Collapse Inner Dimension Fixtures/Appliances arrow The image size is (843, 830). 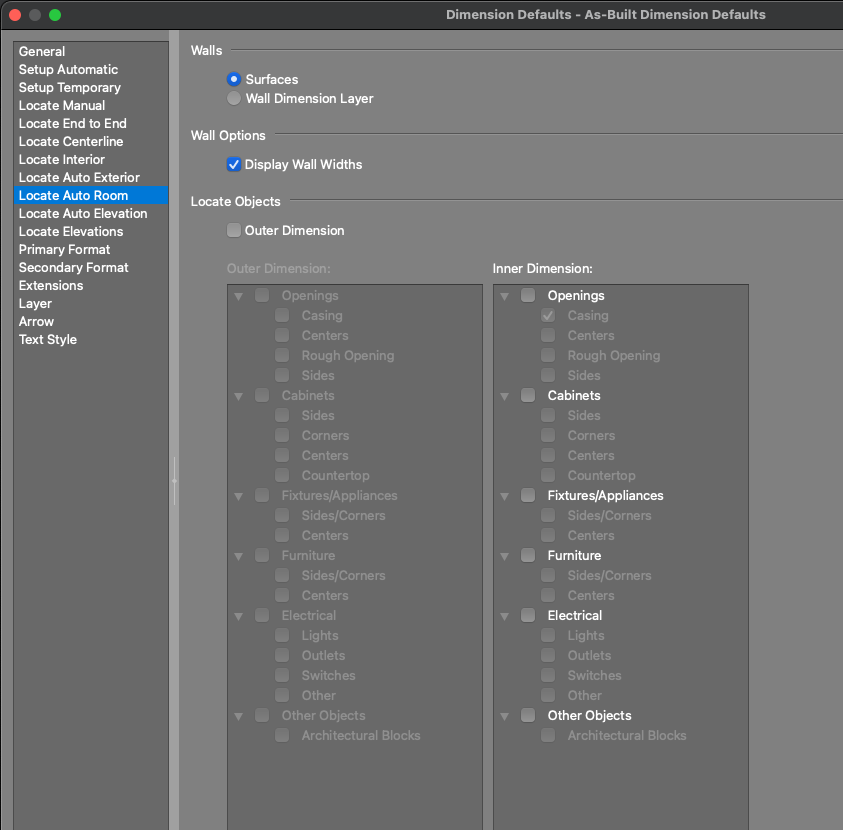(x=504, y=496)
